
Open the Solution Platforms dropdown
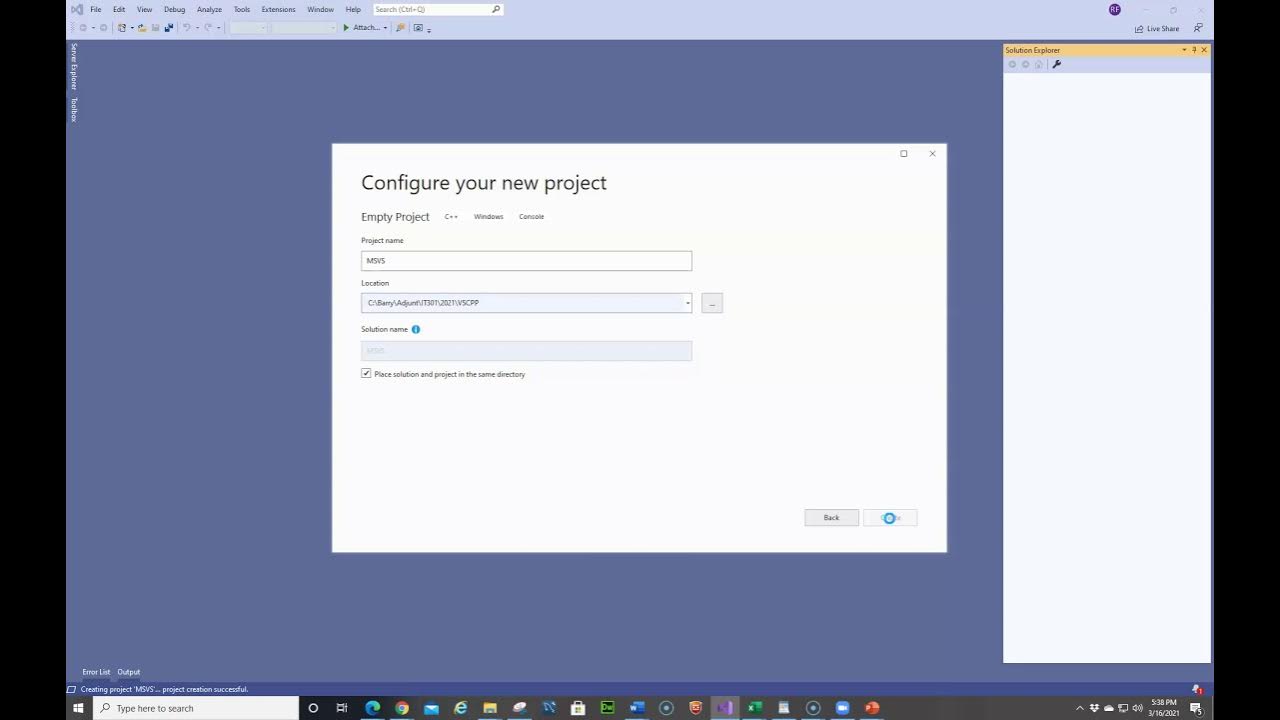click(x=303, y=28)
